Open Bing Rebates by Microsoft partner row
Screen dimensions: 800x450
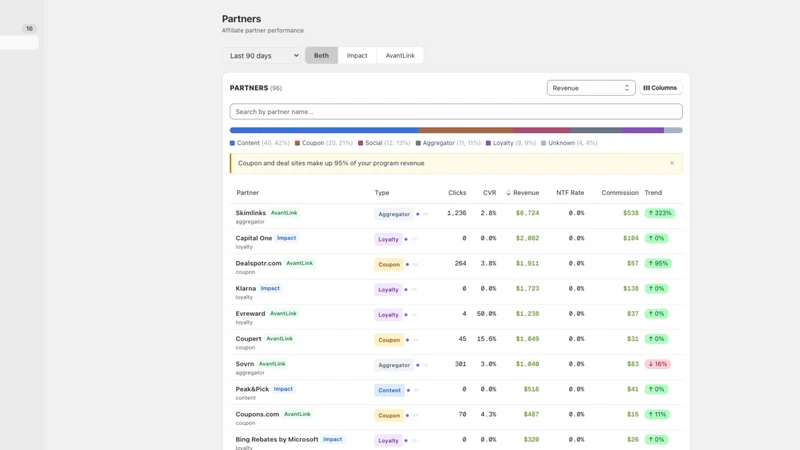456,441
